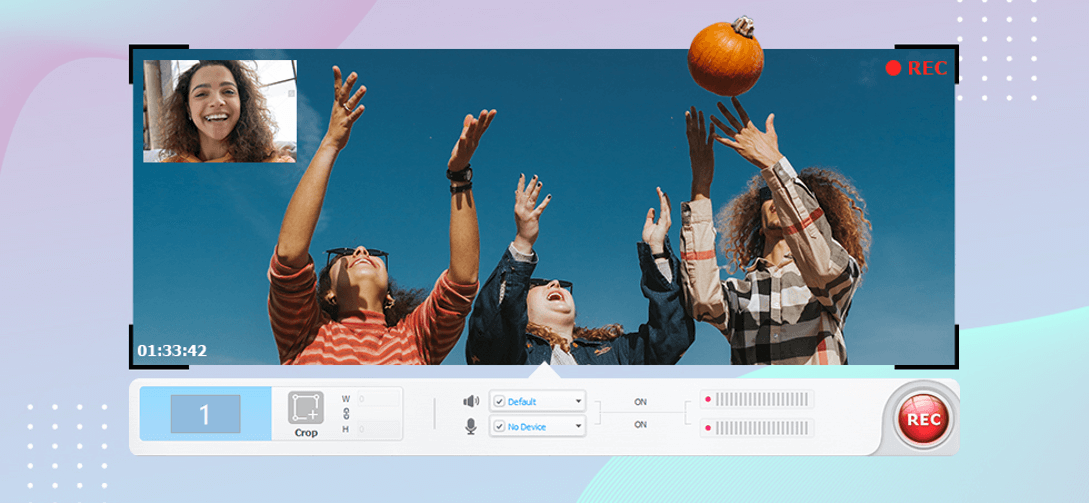This screenshot has width=1089, height=504.
Task: Click the speaker system audio icon
Action: (x=472, y=401)
